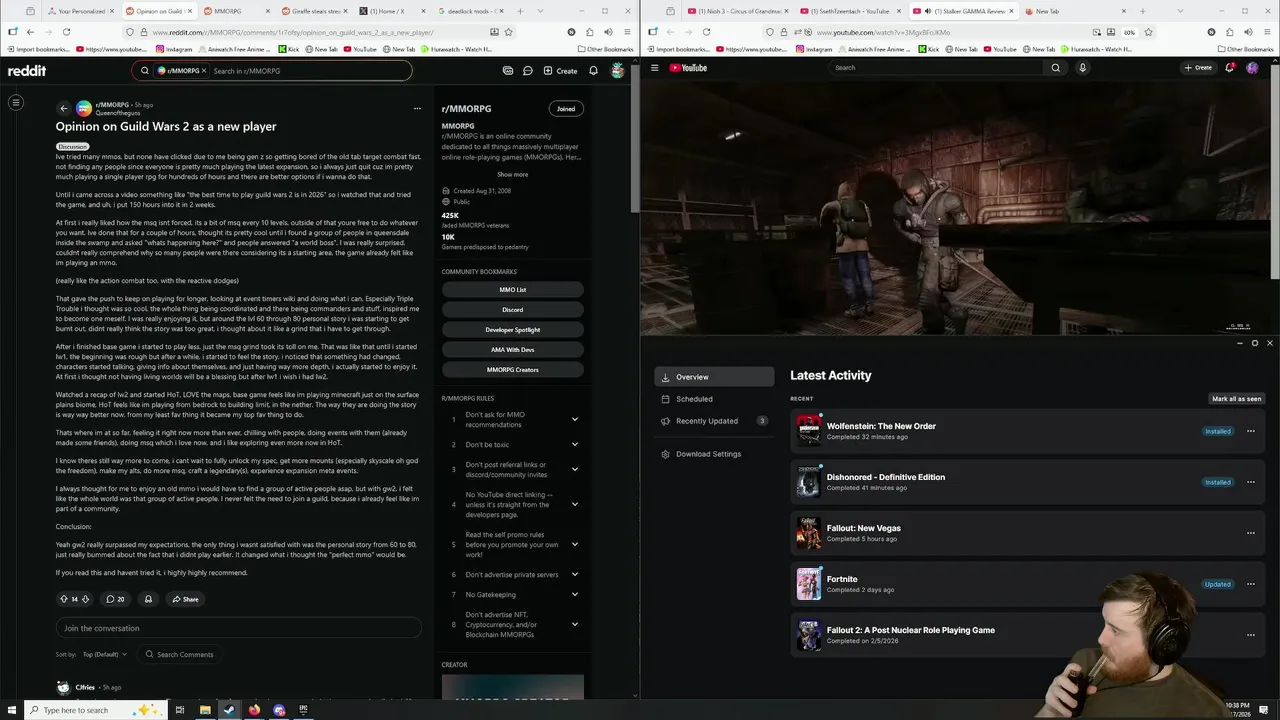The width and height of the screenshot is (1280, 720).
Task: Select Scheduled in downloads sidebar
Action: [x=714, y=399]
